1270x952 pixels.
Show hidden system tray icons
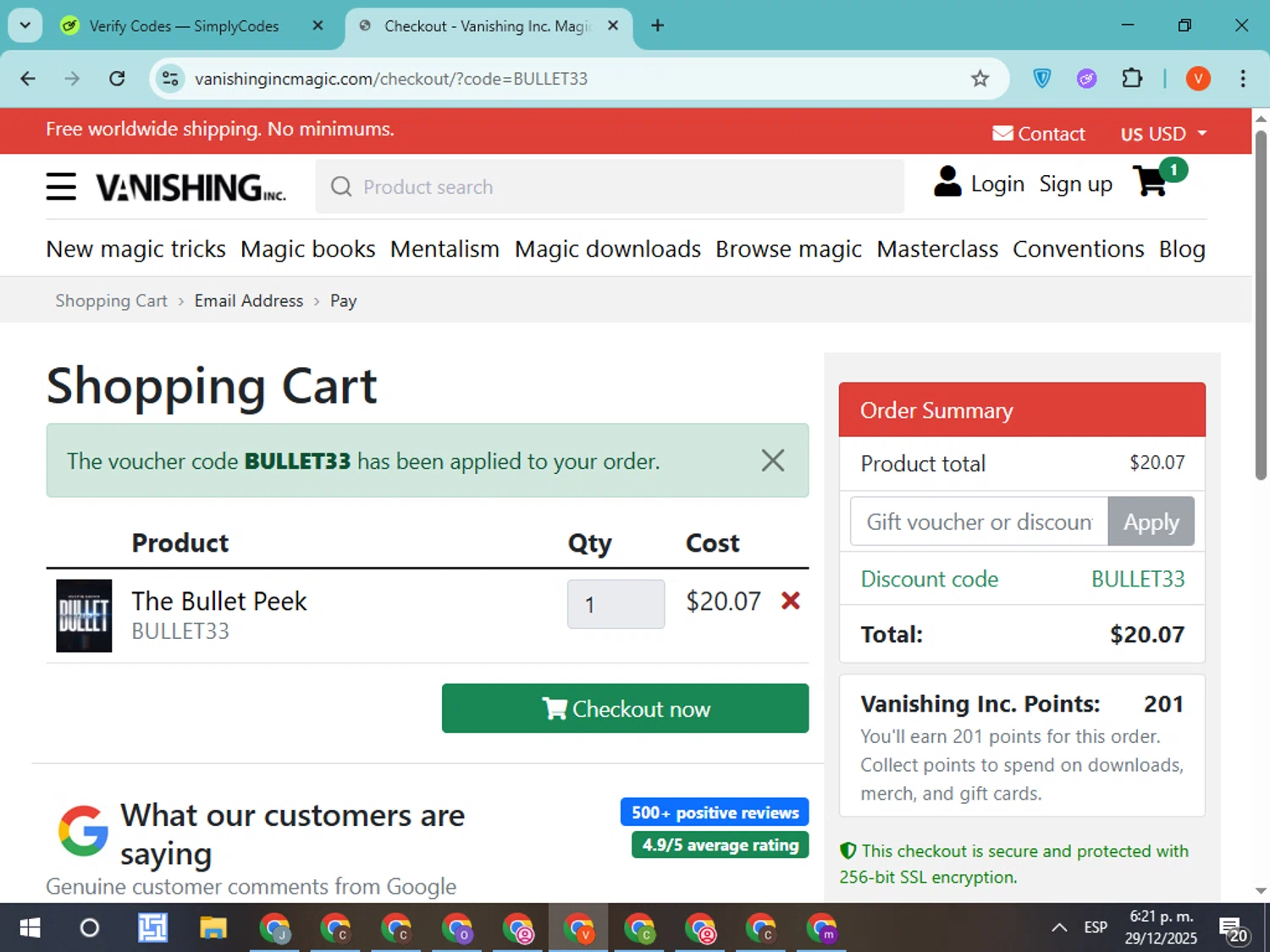(x=1059, y=927)
